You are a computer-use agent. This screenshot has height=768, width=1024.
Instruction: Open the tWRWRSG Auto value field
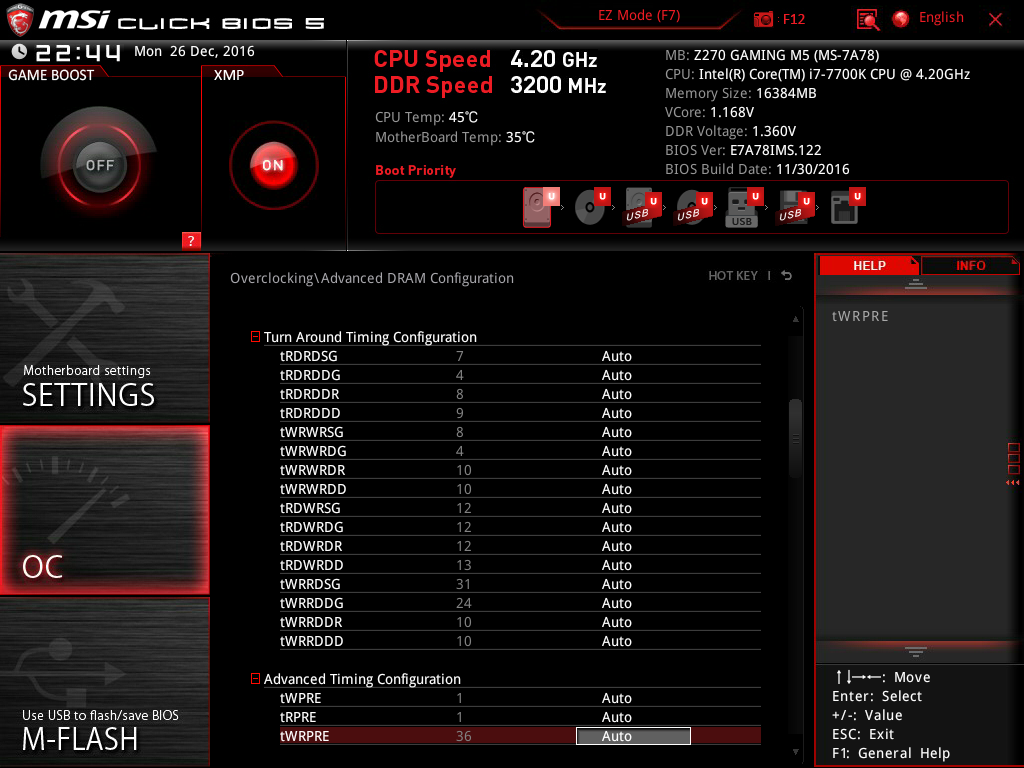point(616,432)
